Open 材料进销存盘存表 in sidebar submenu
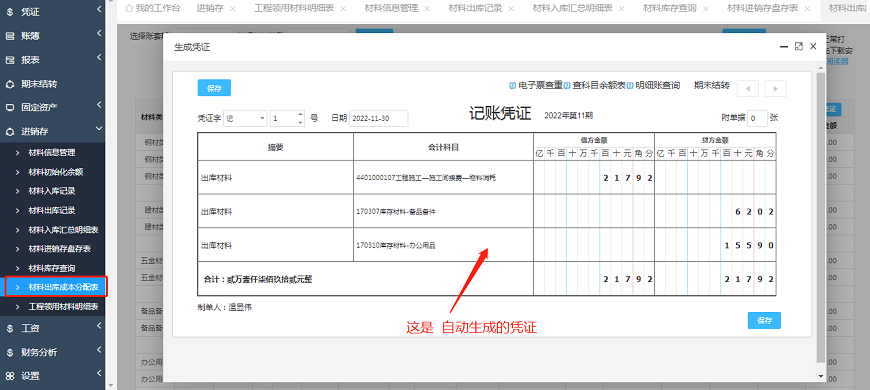The height and width of the screenshot is (390, 870). click(59, 249)
